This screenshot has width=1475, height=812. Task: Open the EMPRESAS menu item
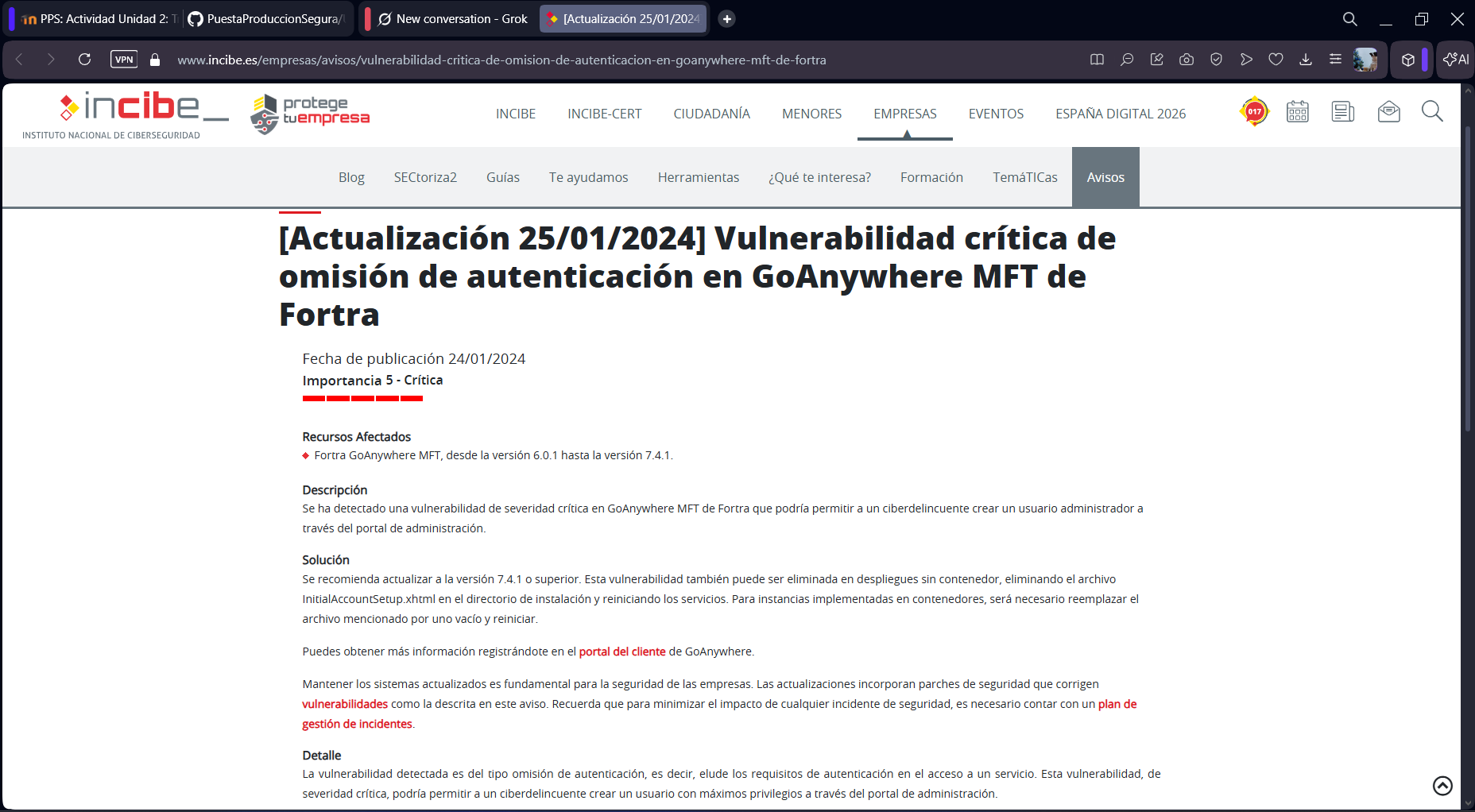click(x=905, y=114)
